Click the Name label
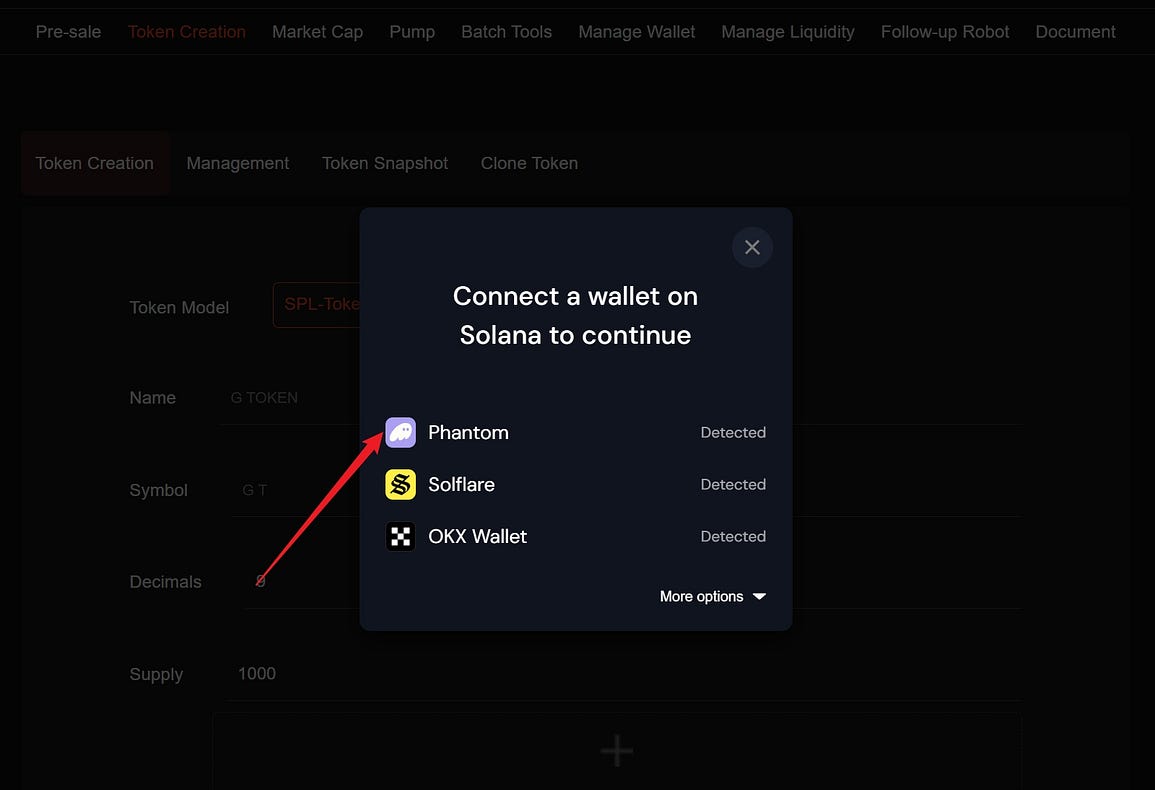This screenshot has width=1155, height=790. [x=152, y=398]
